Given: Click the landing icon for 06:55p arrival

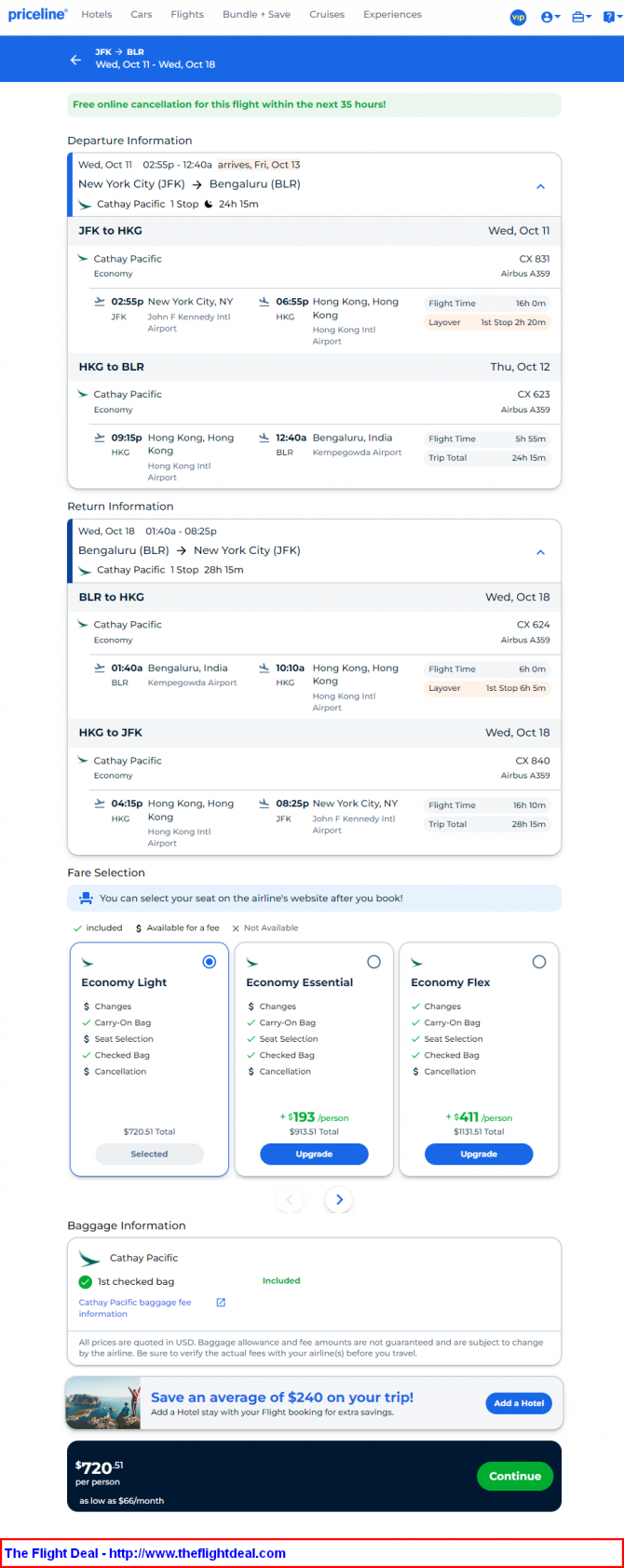Looking at the screenshot, I should [x=265, y=302].
